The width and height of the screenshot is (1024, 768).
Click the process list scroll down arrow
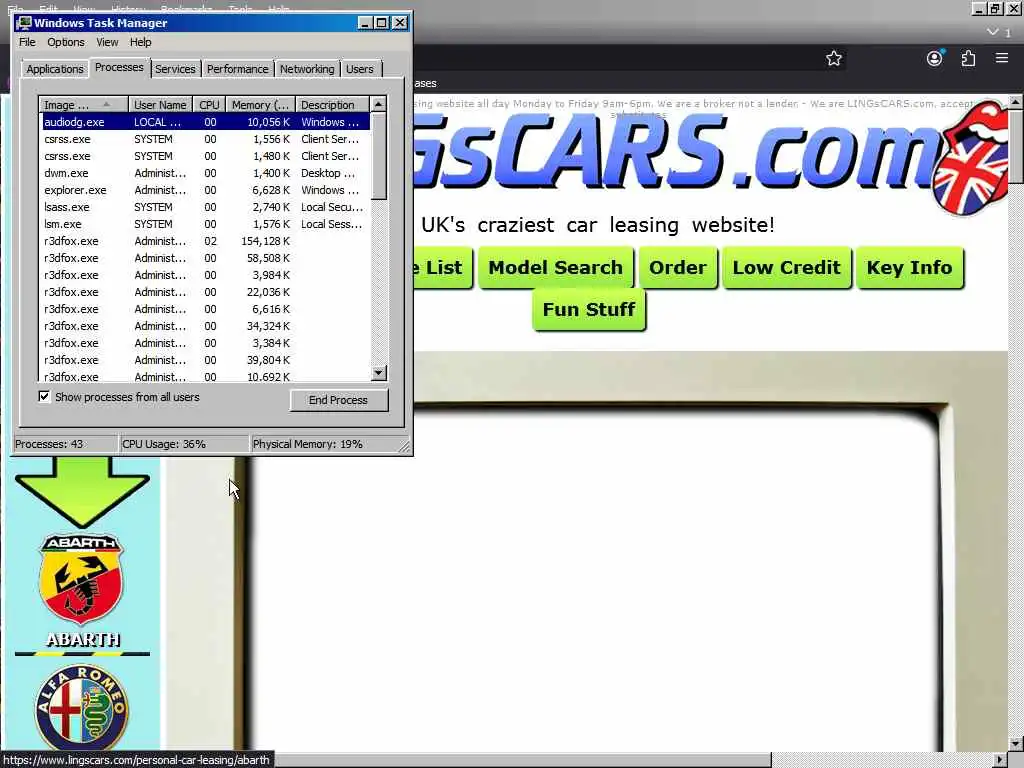379,373
